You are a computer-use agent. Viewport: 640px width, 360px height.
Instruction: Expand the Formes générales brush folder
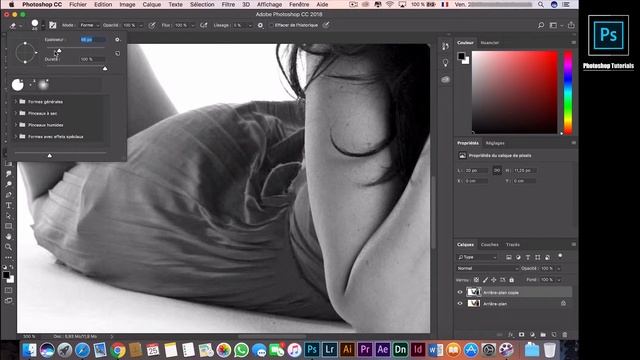coord(16,102)
